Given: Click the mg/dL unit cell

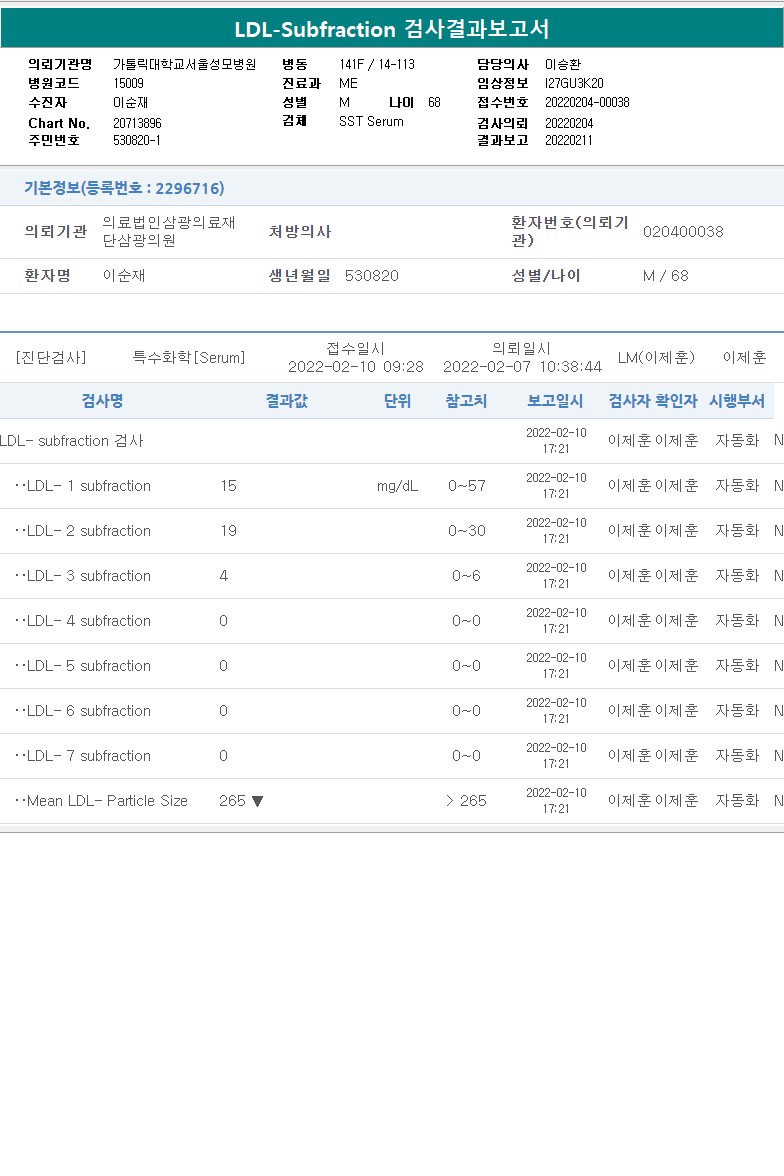Looking at the screenshot, I should coord(397,486).
